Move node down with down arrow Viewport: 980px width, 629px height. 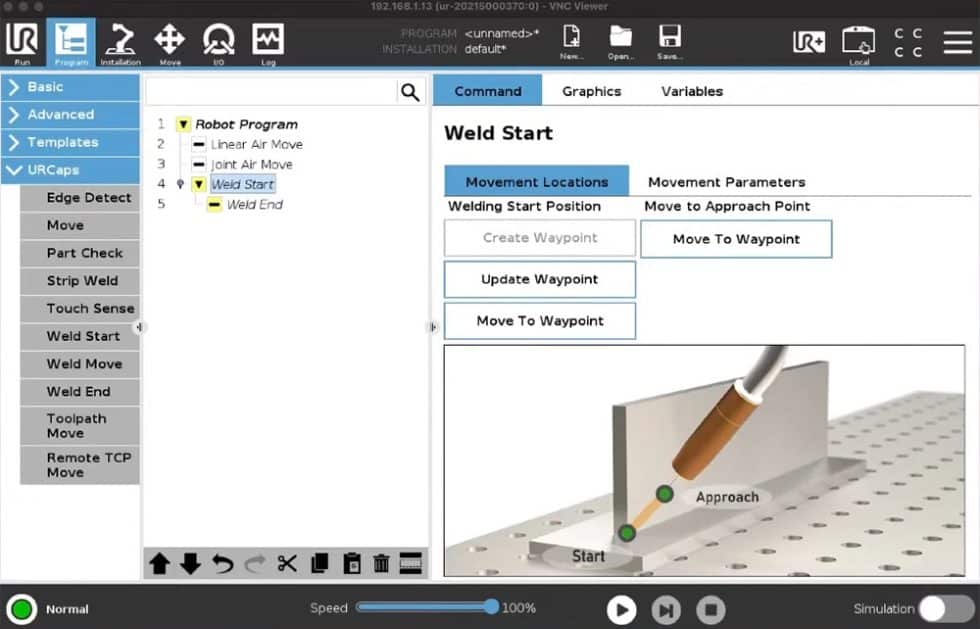click(190, 563)
